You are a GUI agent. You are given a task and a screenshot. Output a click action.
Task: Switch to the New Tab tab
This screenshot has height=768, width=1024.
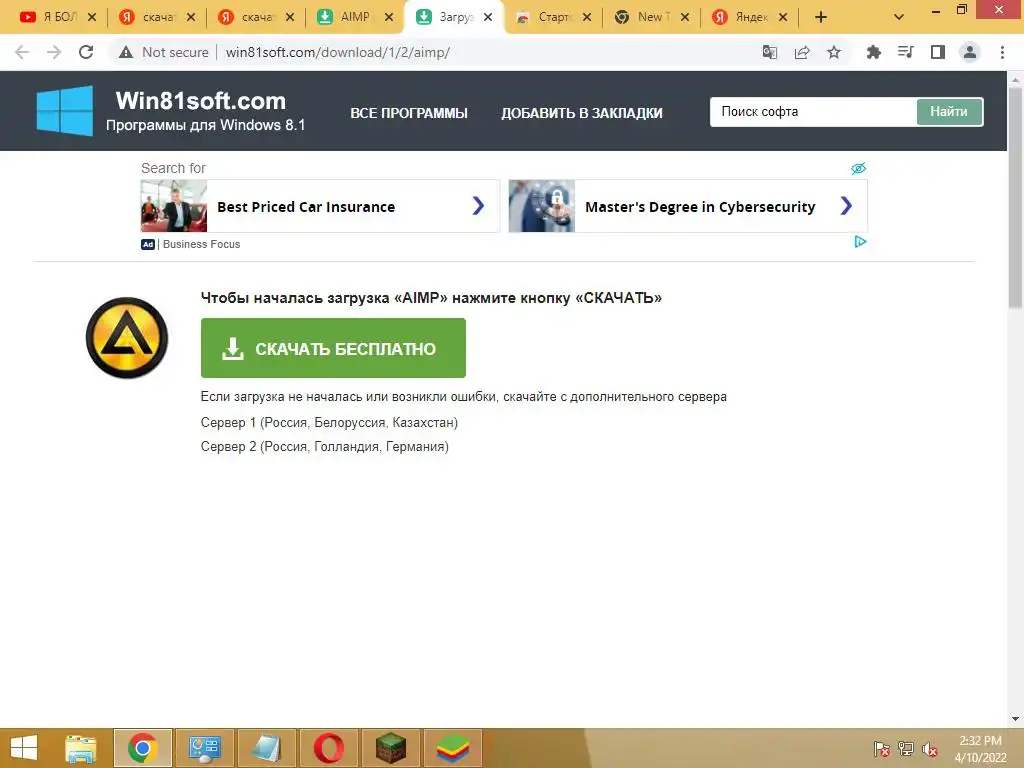(x=651, y=17)
